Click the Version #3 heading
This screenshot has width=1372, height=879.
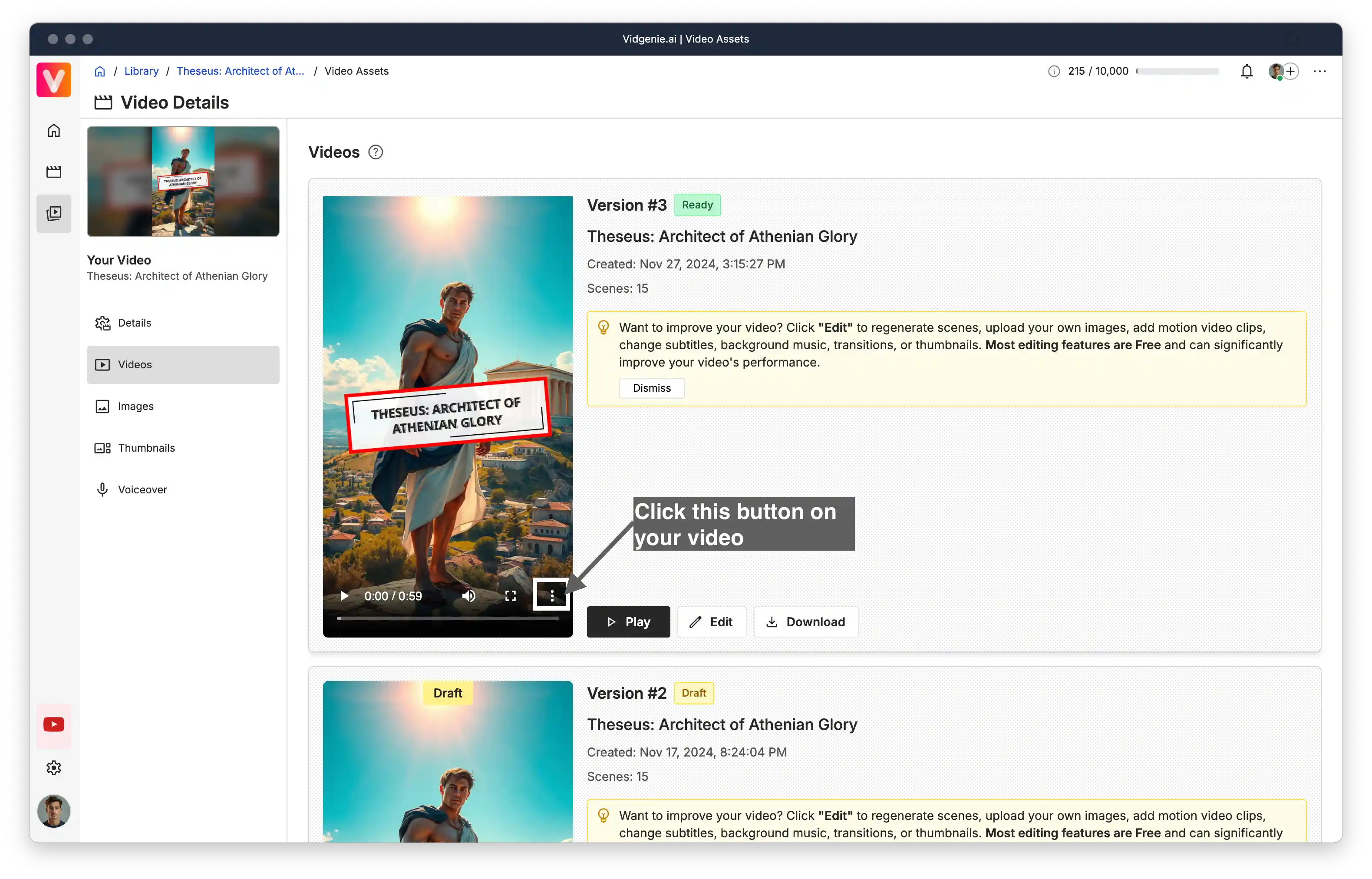627,205
